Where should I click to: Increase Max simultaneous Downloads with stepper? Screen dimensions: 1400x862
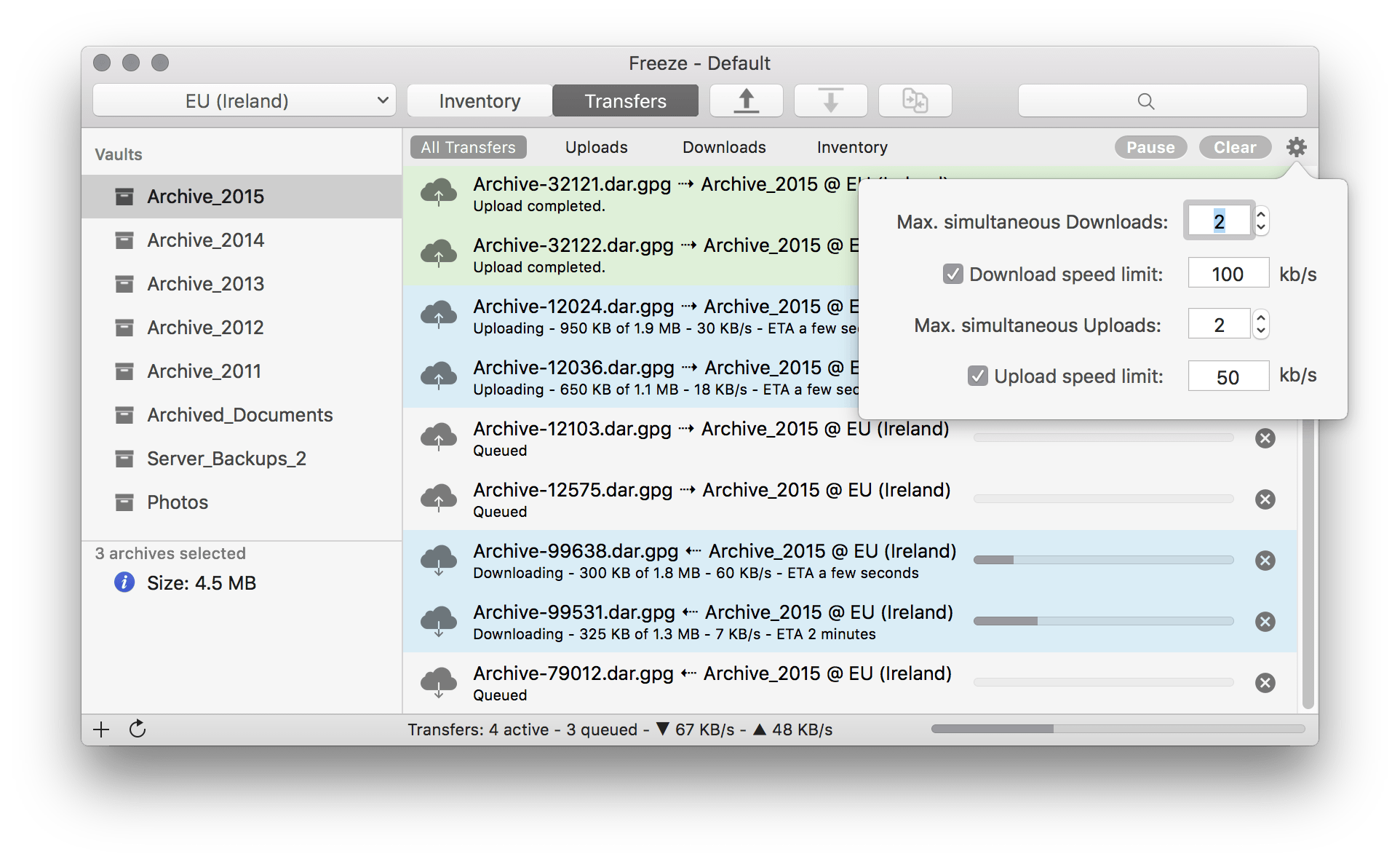1261,215
